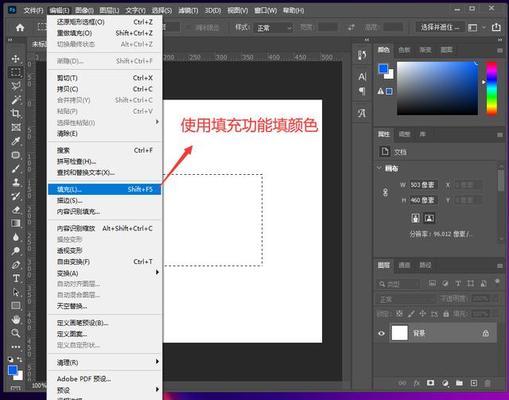Click the W width field in Properties

click(423, 185)
